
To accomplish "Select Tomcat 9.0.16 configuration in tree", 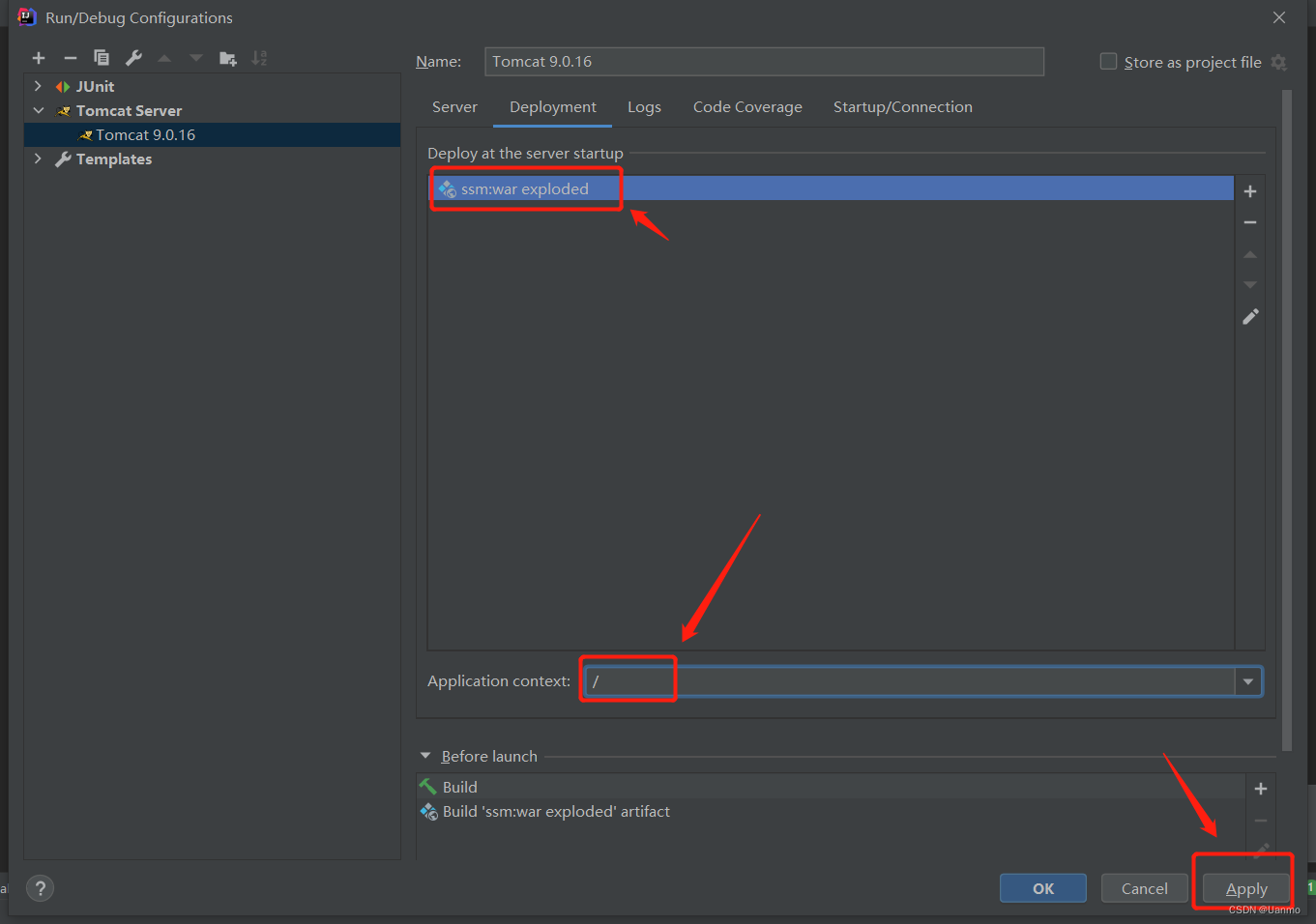I will (x=212, y=135).
